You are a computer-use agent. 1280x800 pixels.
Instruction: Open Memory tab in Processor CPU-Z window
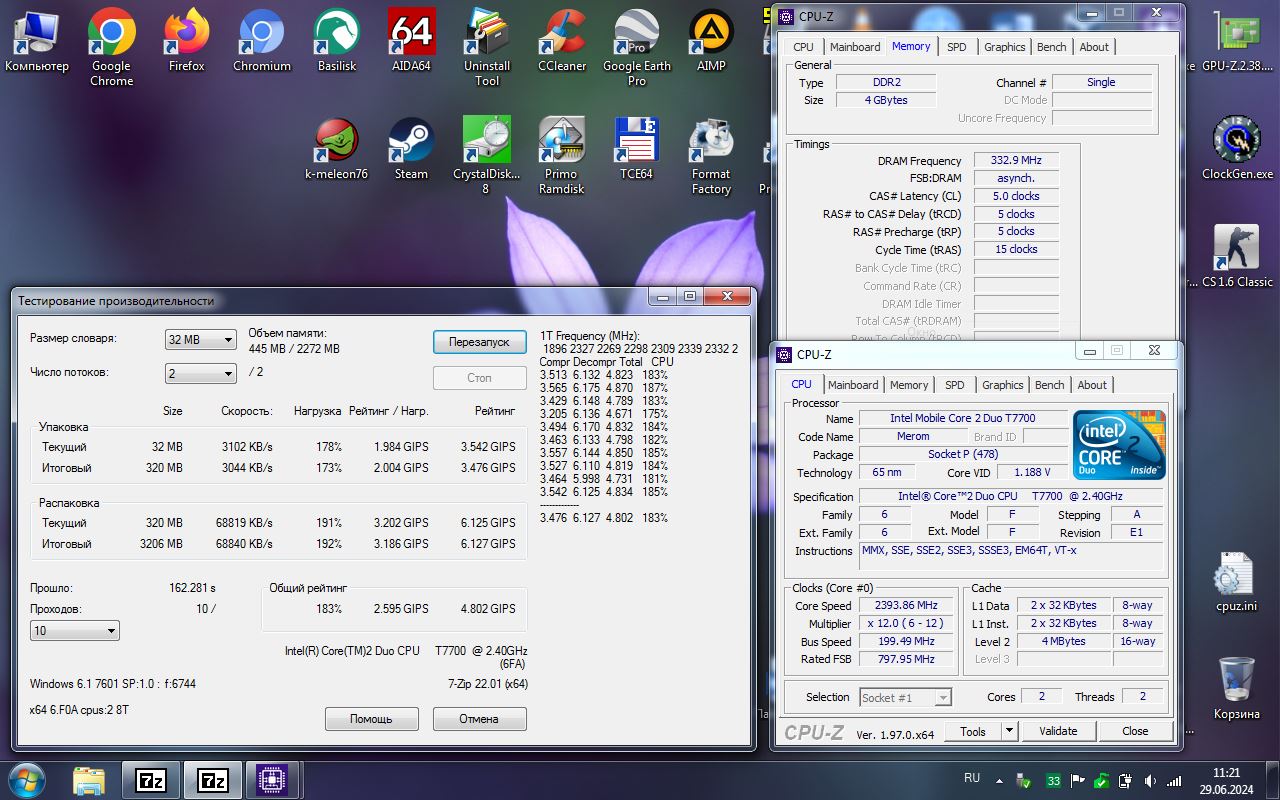coord(909,385)
